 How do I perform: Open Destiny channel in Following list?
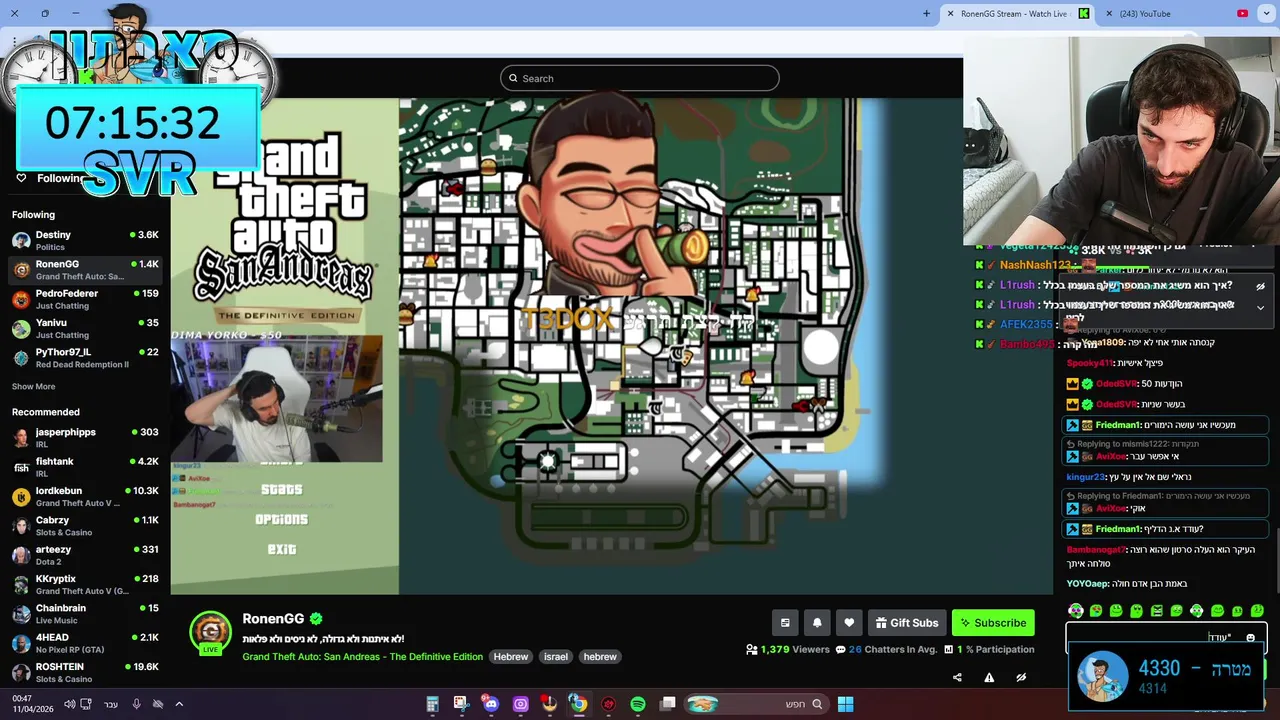pos(85,241)
